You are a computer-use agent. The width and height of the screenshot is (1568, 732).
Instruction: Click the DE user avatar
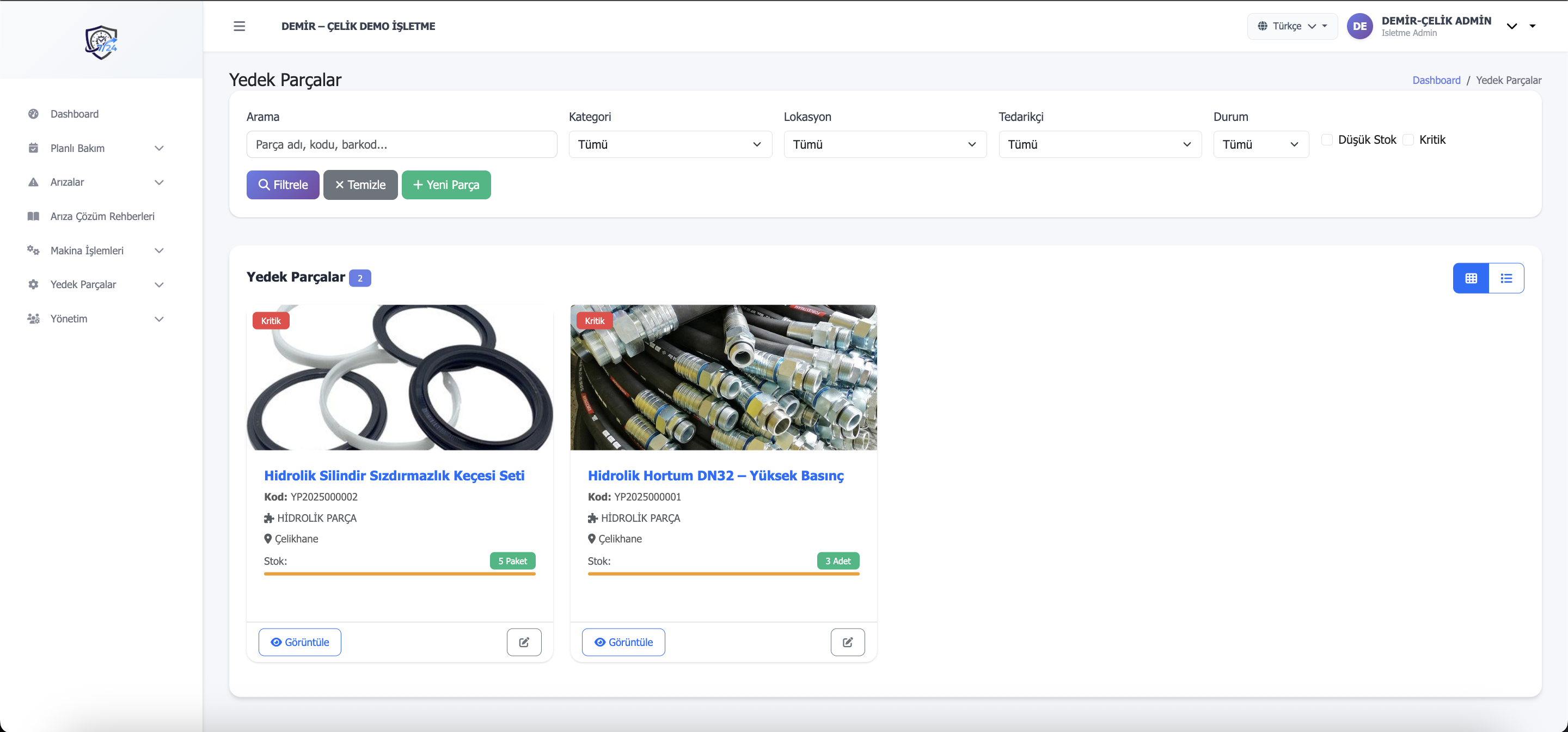pyautogui.click(x=1359, y=26)
